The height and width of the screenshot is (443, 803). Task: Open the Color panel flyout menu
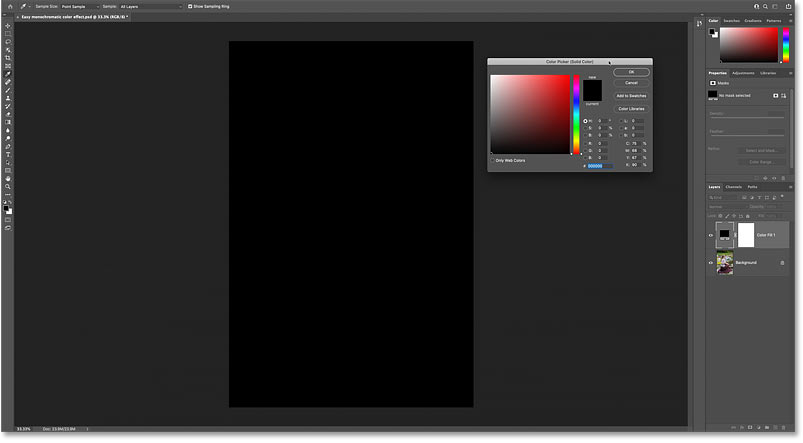point(790,21)
